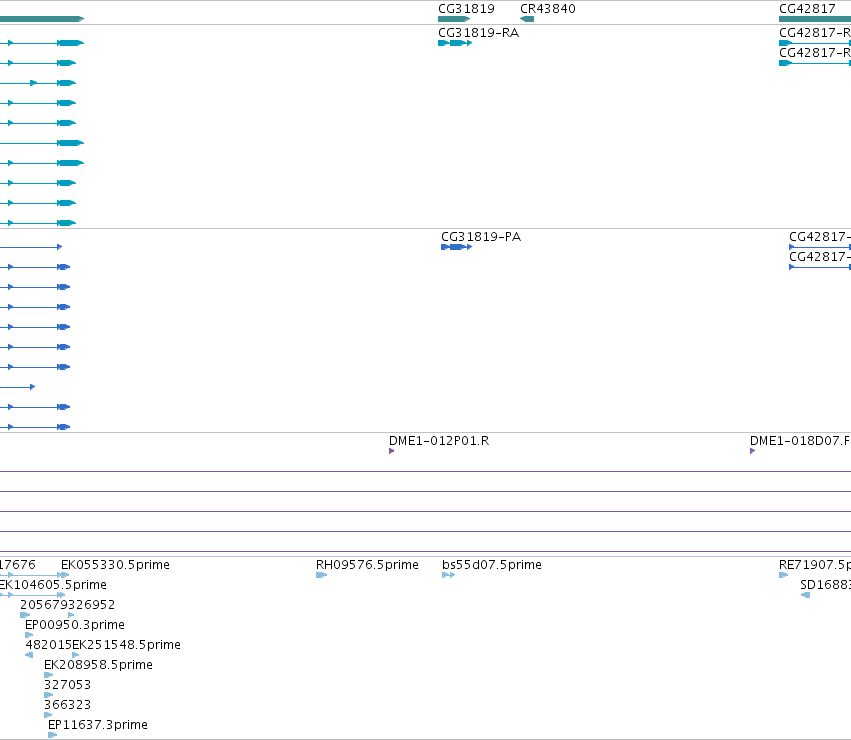Select the CG31819-PA protein glyph
This screenshot has height=740, width=851.
(456, 247)
